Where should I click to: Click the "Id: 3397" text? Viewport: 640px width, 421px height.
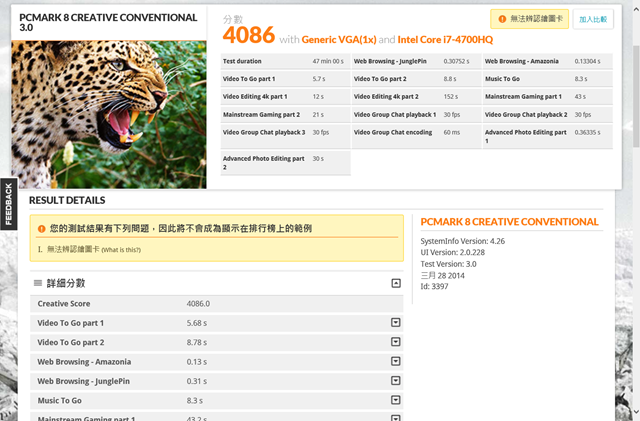point(434,286)
